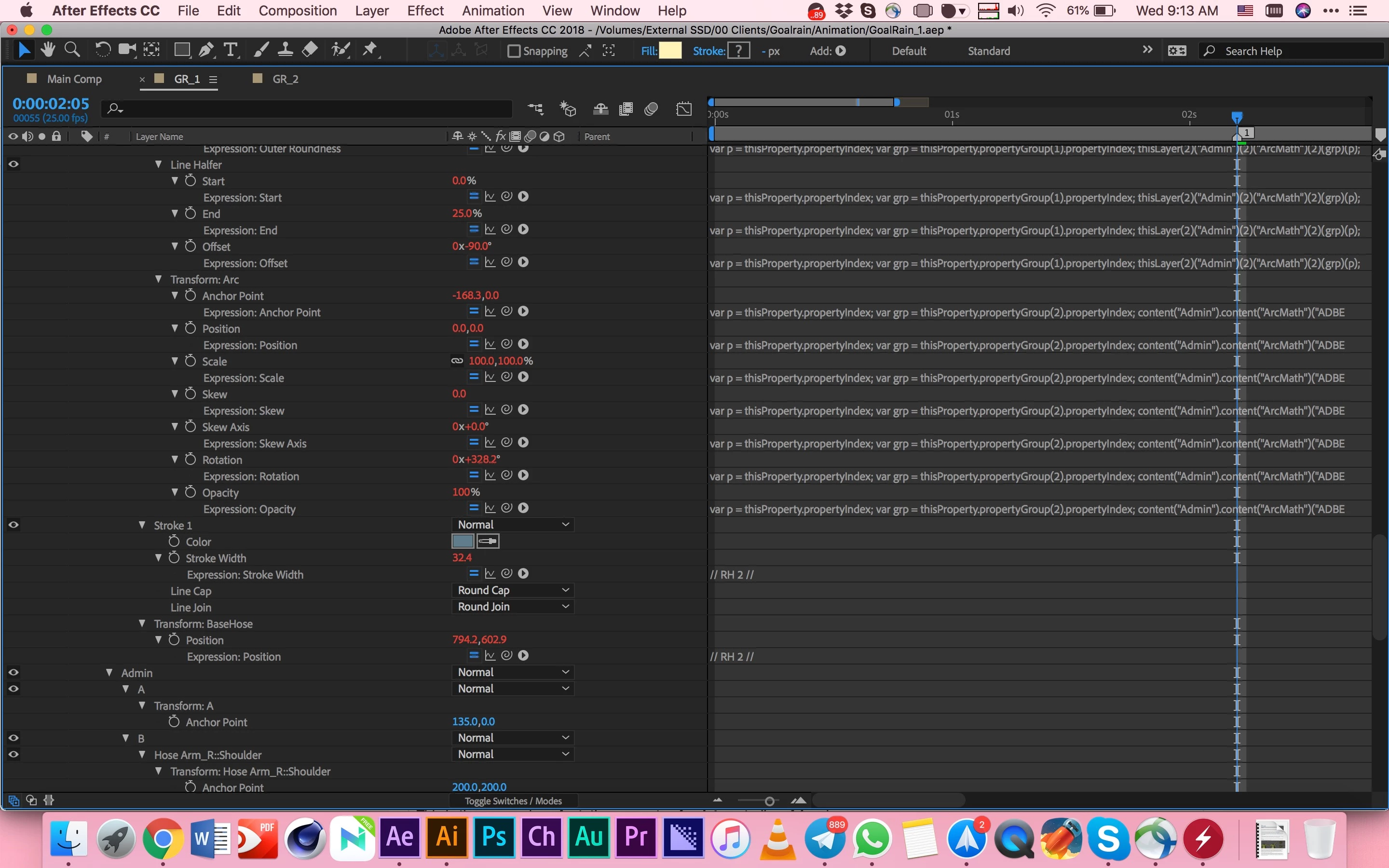This screenshot has height=868, width=1389.
Task: Click the Stroke Width expression pick whip
Action: pyautogui.click(x=506, y=573)
